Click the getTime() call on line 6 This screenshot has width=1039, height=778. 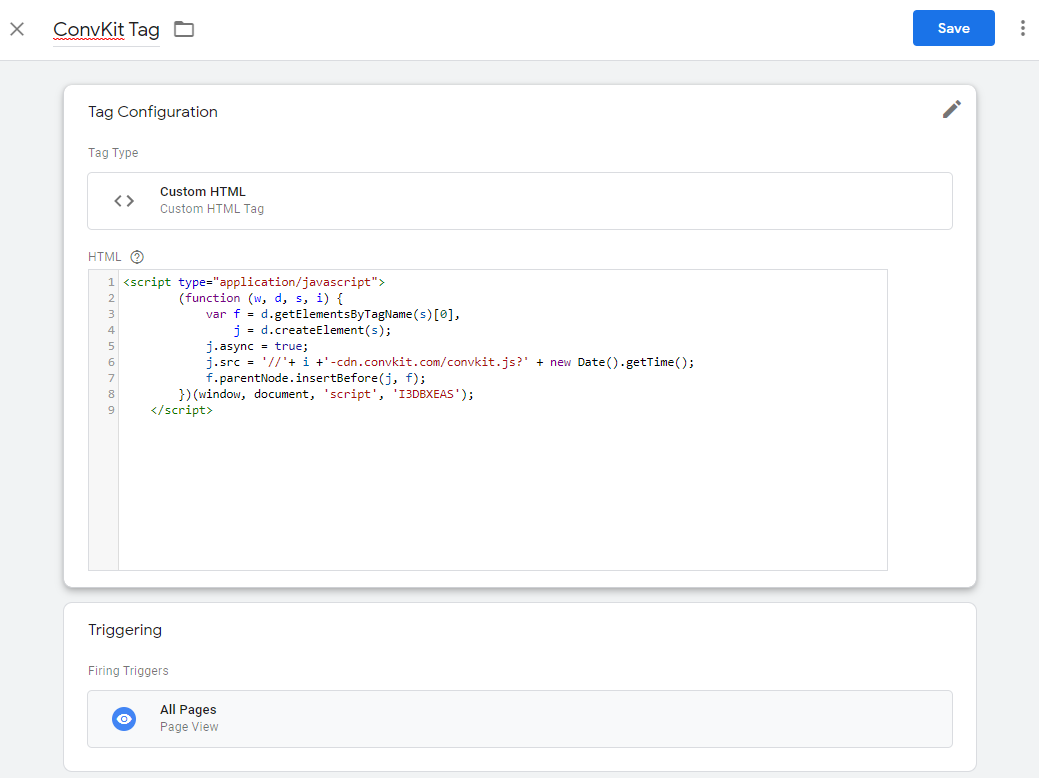pos(657,362)
